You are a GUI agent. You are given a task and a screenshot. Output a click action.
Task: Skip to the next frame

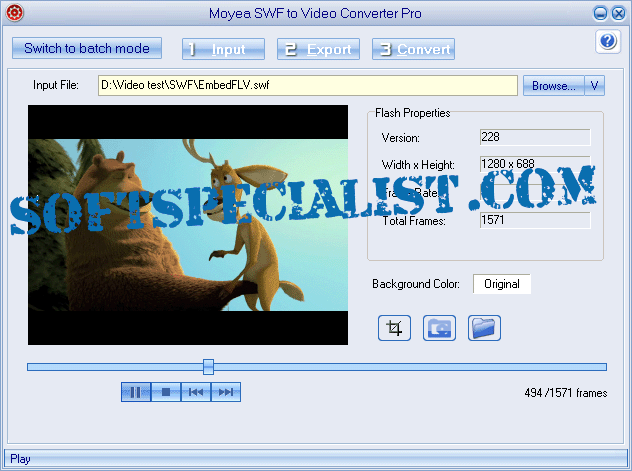coord(226,392)
